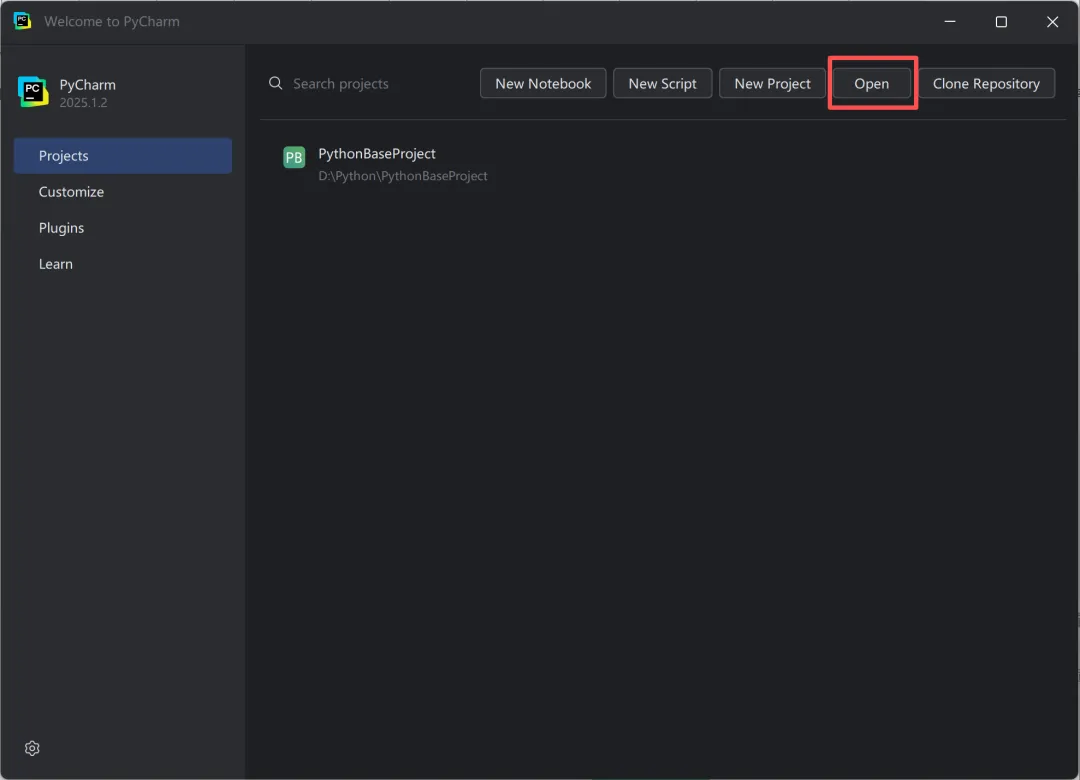Start a New Project
The image size is (1080, 780).
pyautogui.click(x=772, y=83)
